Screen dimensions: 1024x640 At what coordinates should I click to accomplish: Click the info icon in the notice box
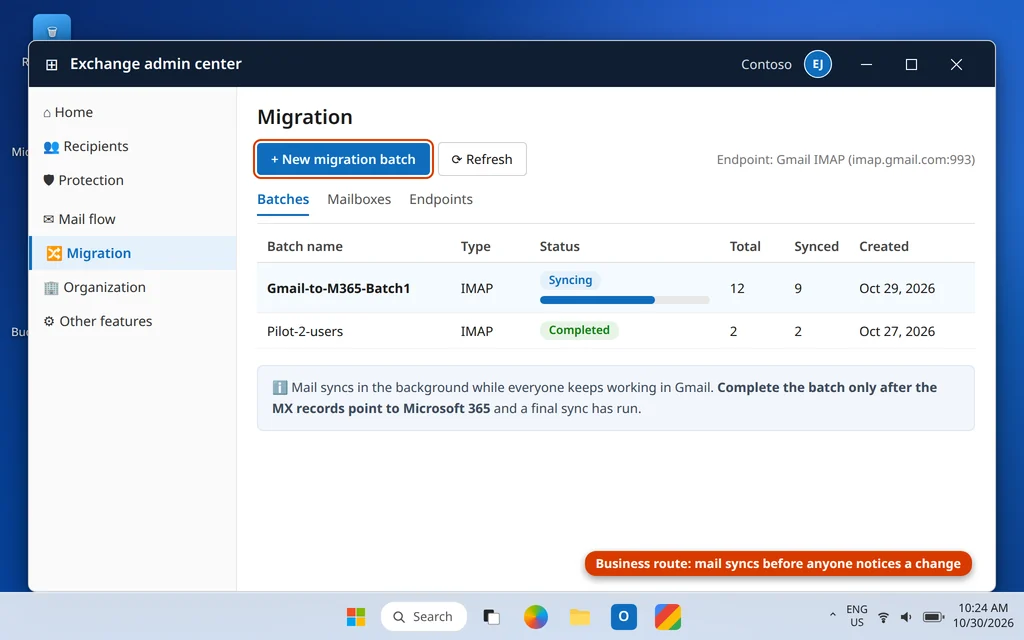pos(280,388)
